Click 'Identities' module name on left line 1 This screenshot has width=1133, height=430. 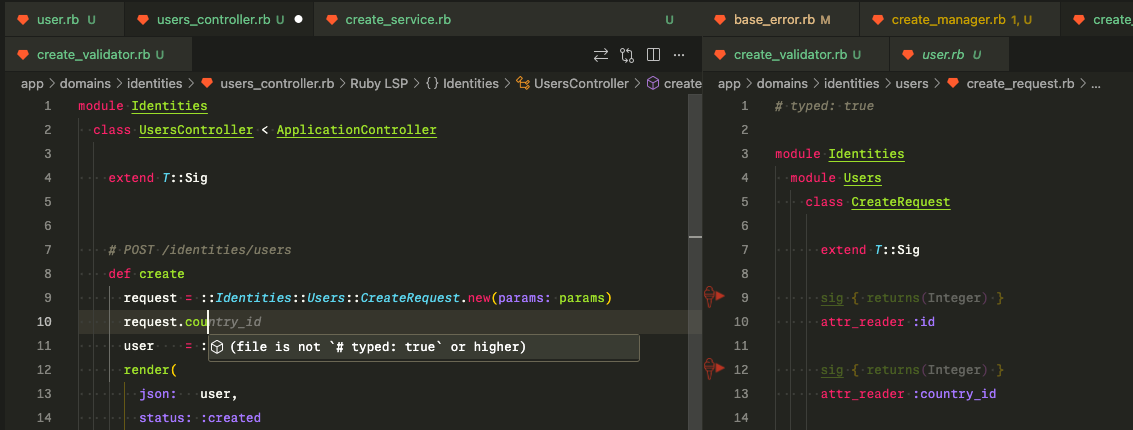(169, 106)
